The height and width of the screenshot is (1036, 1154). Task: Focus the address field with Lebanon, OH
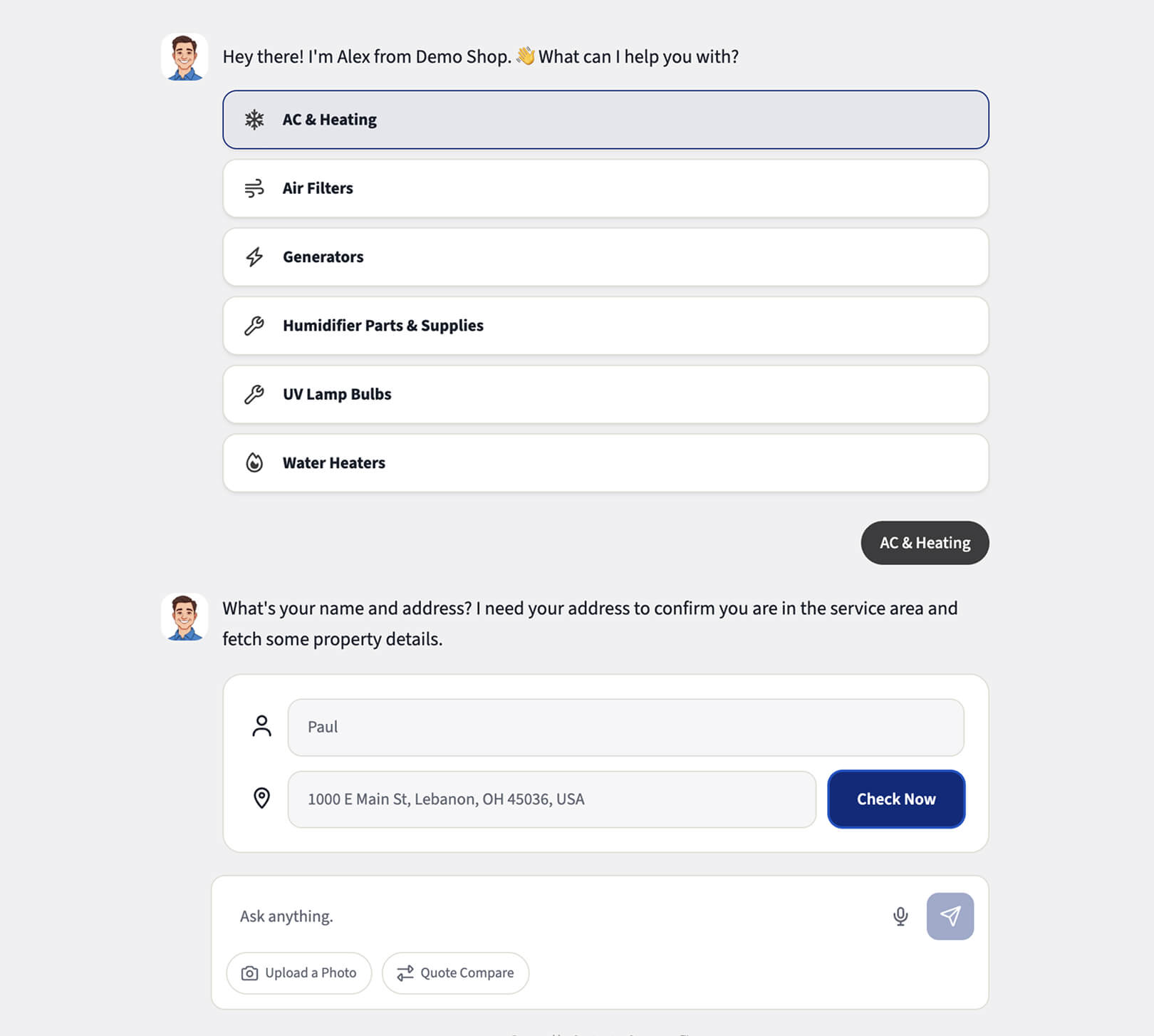[x=551, y=799]
